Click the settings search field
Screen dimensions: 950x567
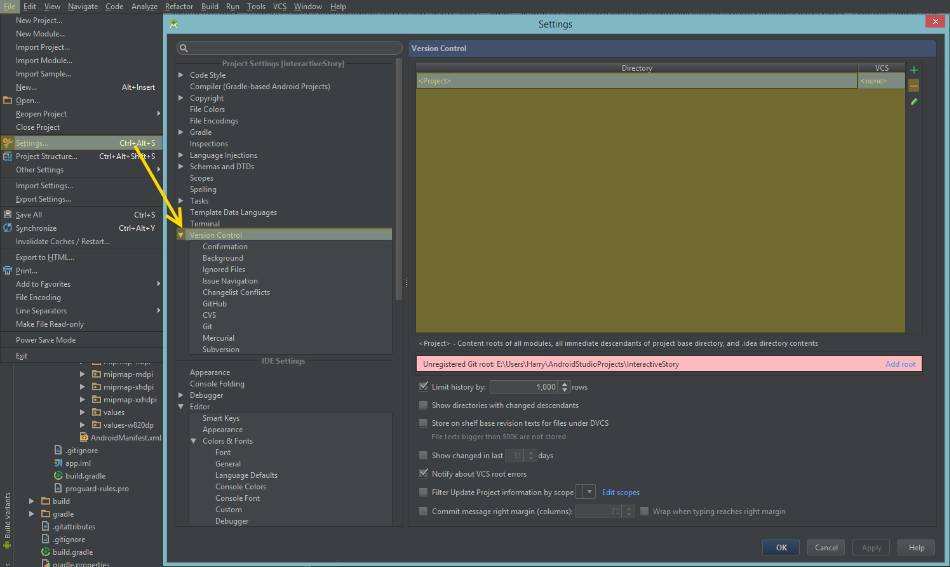[290, 48]
